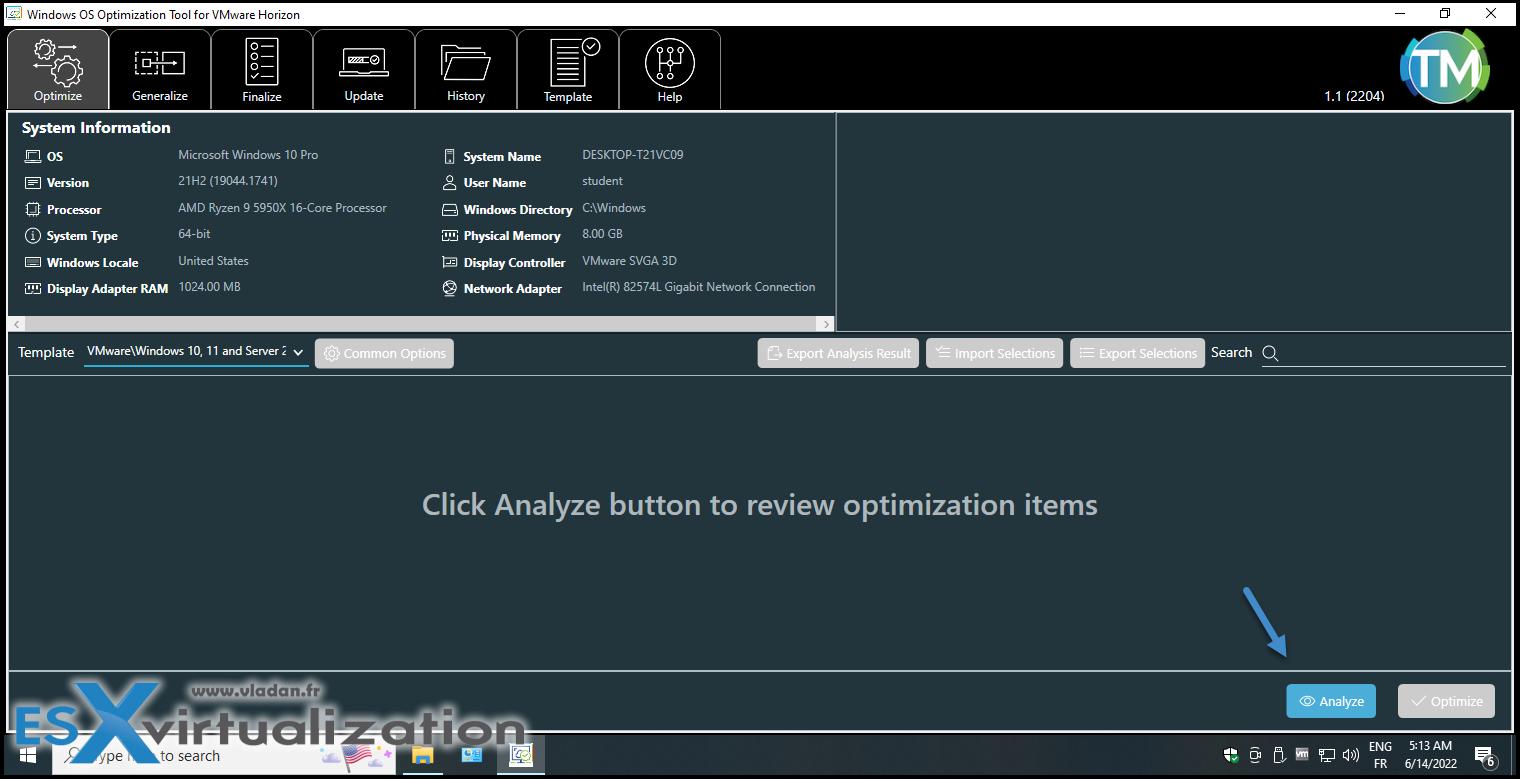Click the VMware Tools tray icon
Viewport: 1520px width, 779px height.
pyautogui.click(x=1302, y=754)
